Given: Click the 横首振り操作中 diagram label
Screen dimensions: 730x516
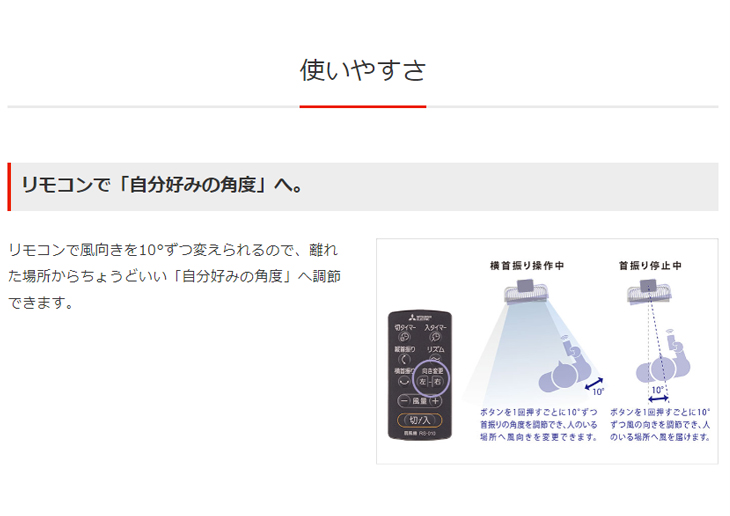Looking at the screenshot, I should click(527, 265).
